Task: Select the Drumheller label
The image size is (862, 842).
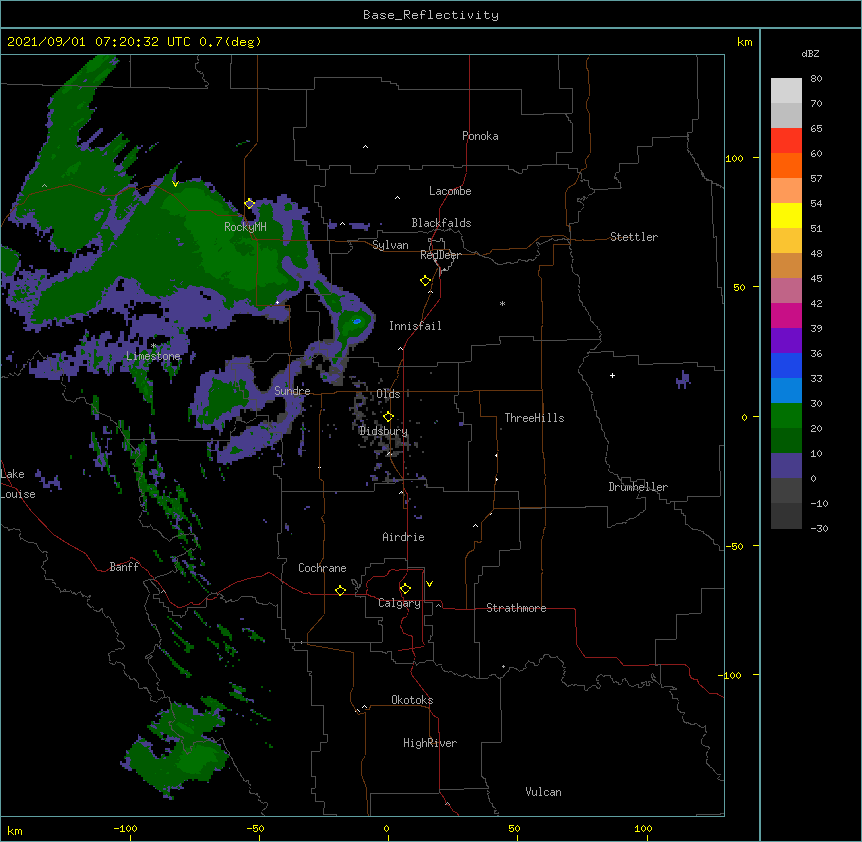Action: [638, 487]
